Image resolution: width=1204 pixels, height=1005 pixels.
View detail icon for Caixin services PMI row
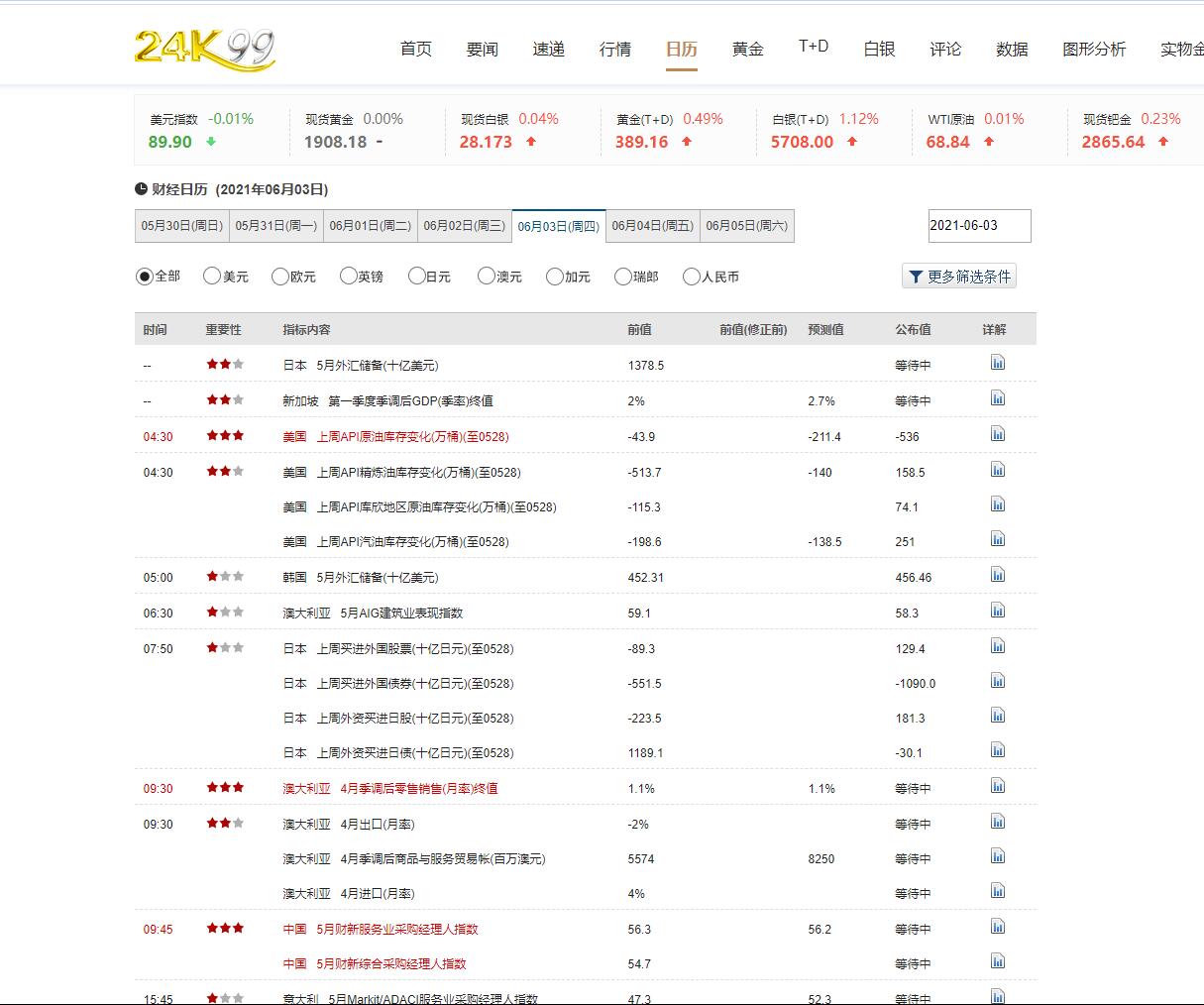(997, 927)
